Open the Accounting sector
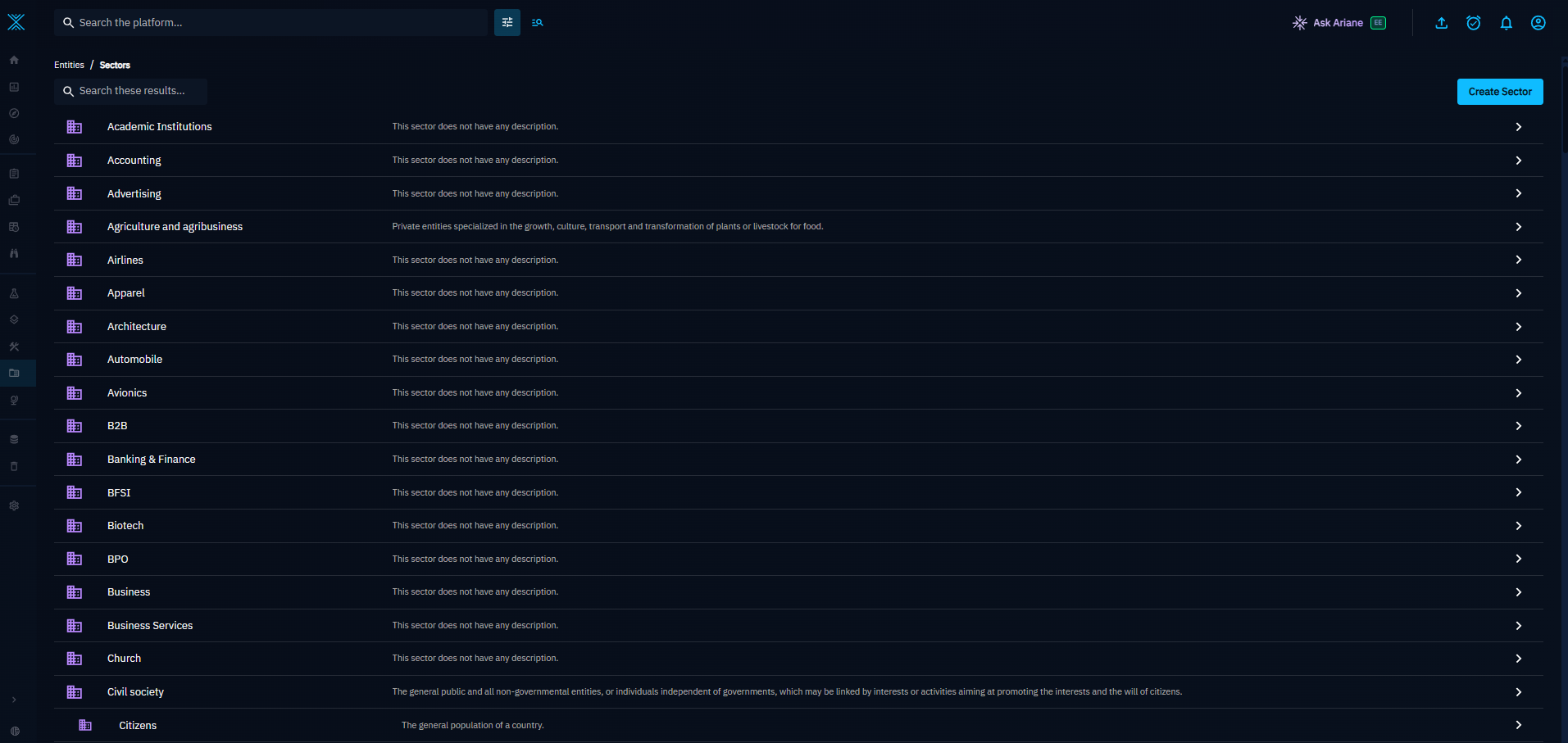Image resolution: width=1568 pixels, height=743 pixels. pyautogui.click(x=798, y=161)
